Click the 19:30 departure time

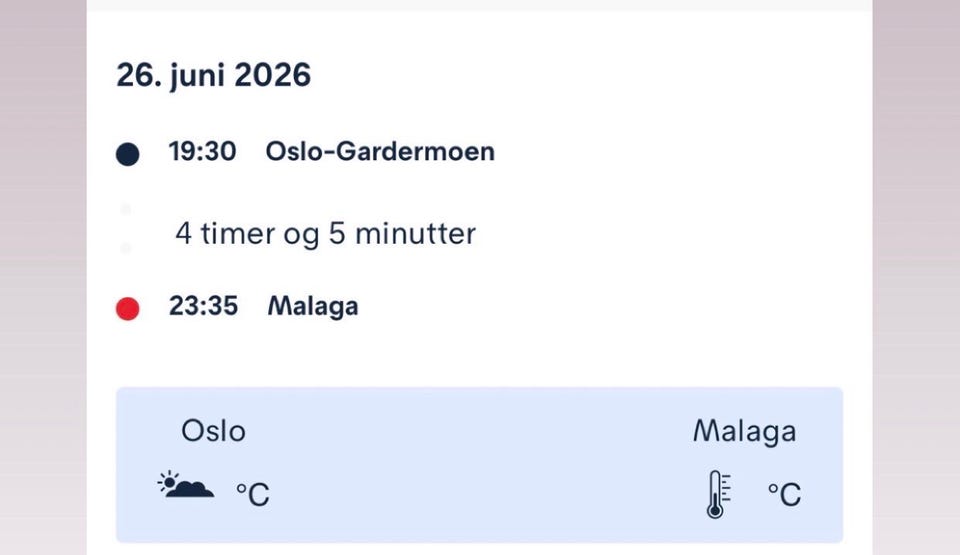pyautogui.click(x=202, y=152)
